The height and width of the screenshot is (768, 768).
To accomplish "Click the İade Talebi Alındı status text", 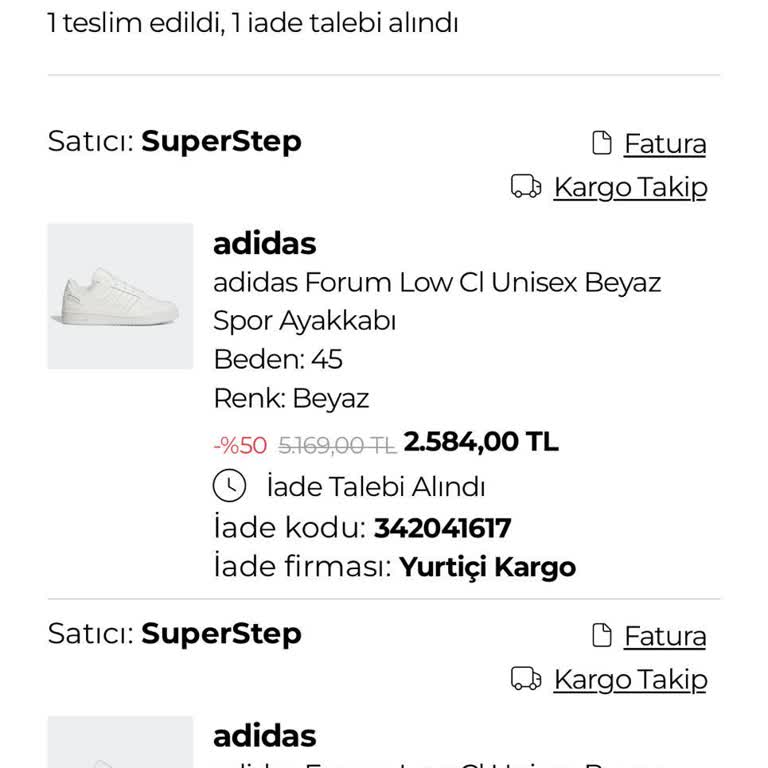I will coord(376,487).
